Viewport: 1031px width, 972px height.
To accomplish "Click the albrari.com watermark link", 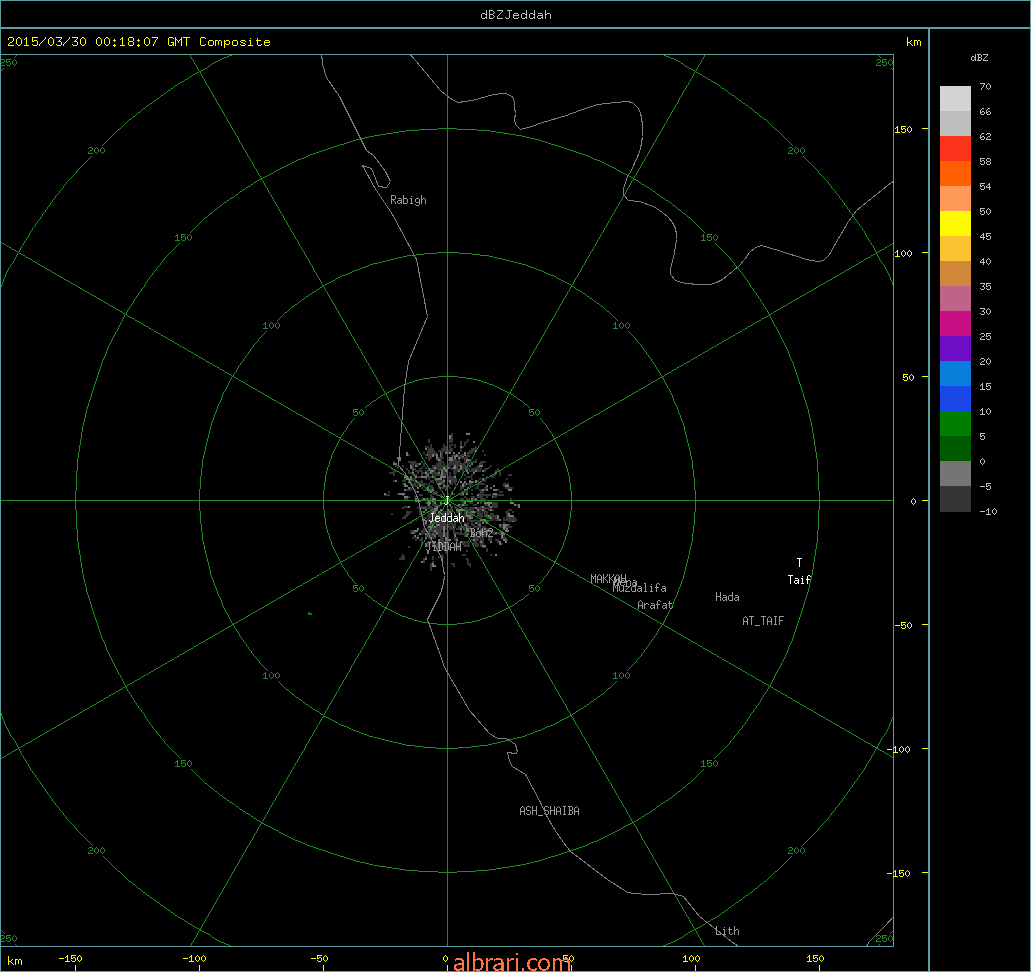I will (512, 962).
